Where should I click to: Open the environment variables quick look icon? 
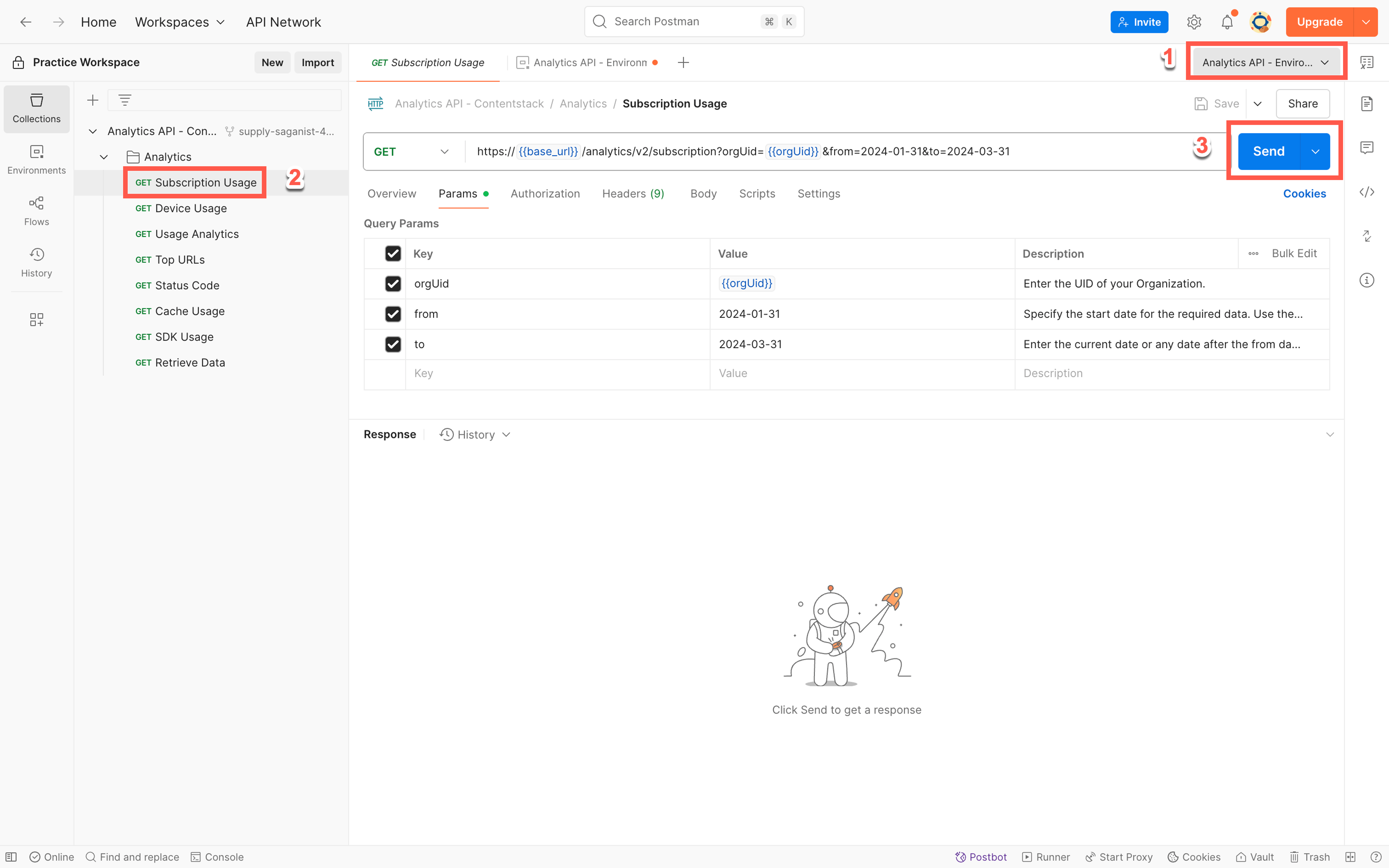pos(1367,63)
